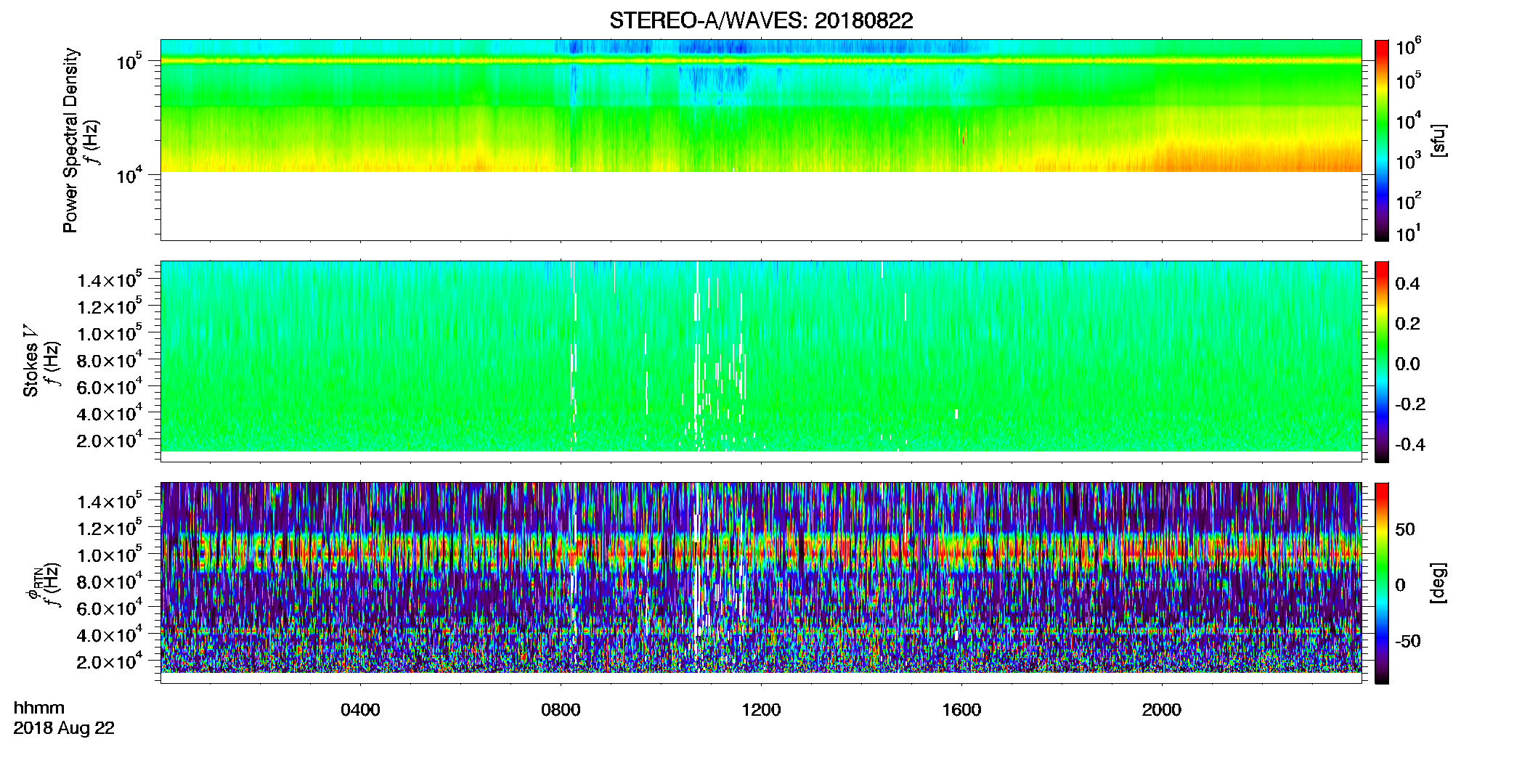The height and width of the screenshot is (784, 1522).
Task: Click the 50 label on degree colorbar
Action: [1405, 529]
